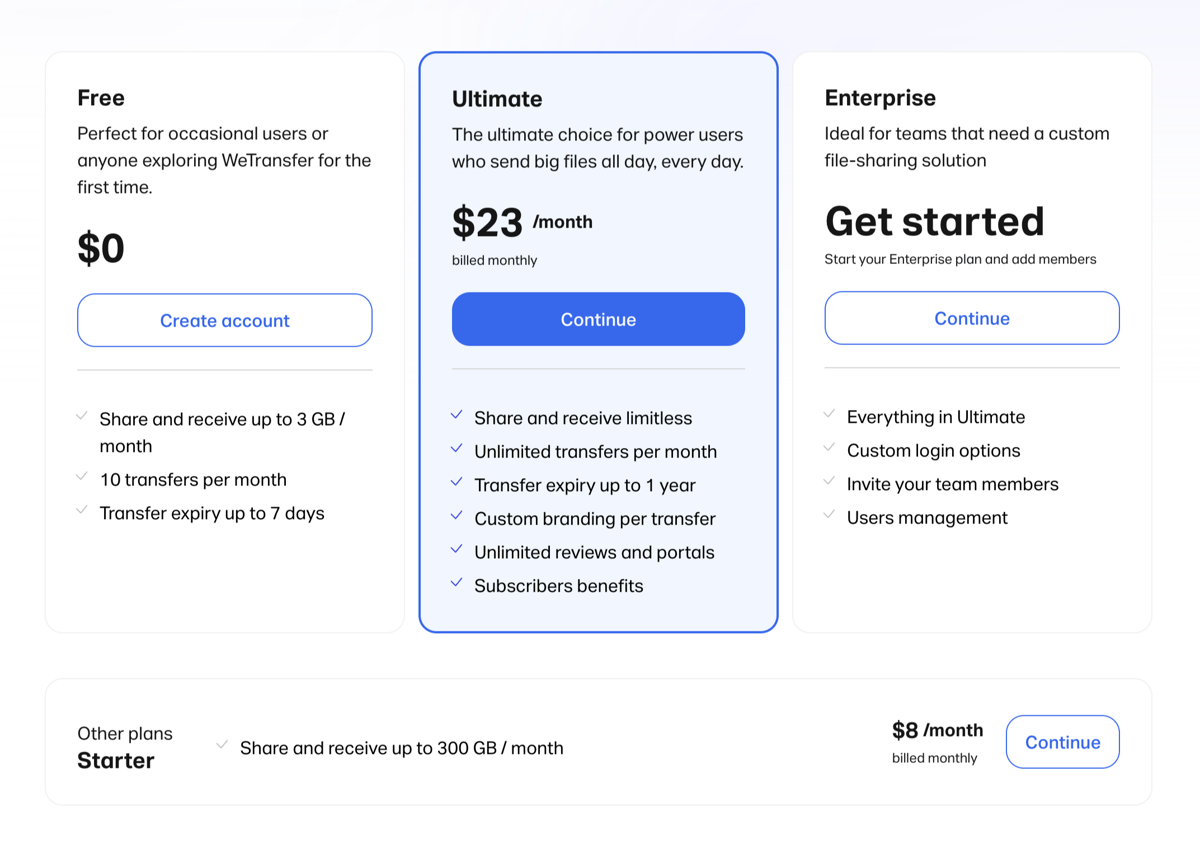Click Continue next to the Starter plan
Viewport: 1200px width, 854px height.
tap(1062, 741)
